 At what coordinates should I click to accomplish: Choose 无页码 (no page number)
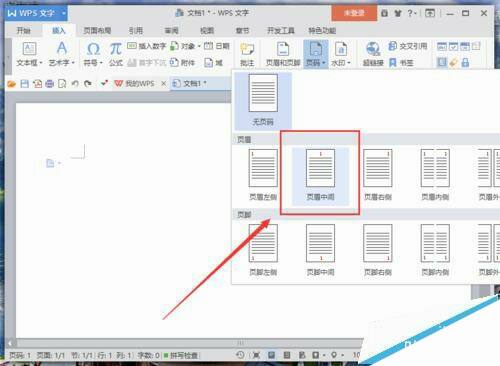263,100
